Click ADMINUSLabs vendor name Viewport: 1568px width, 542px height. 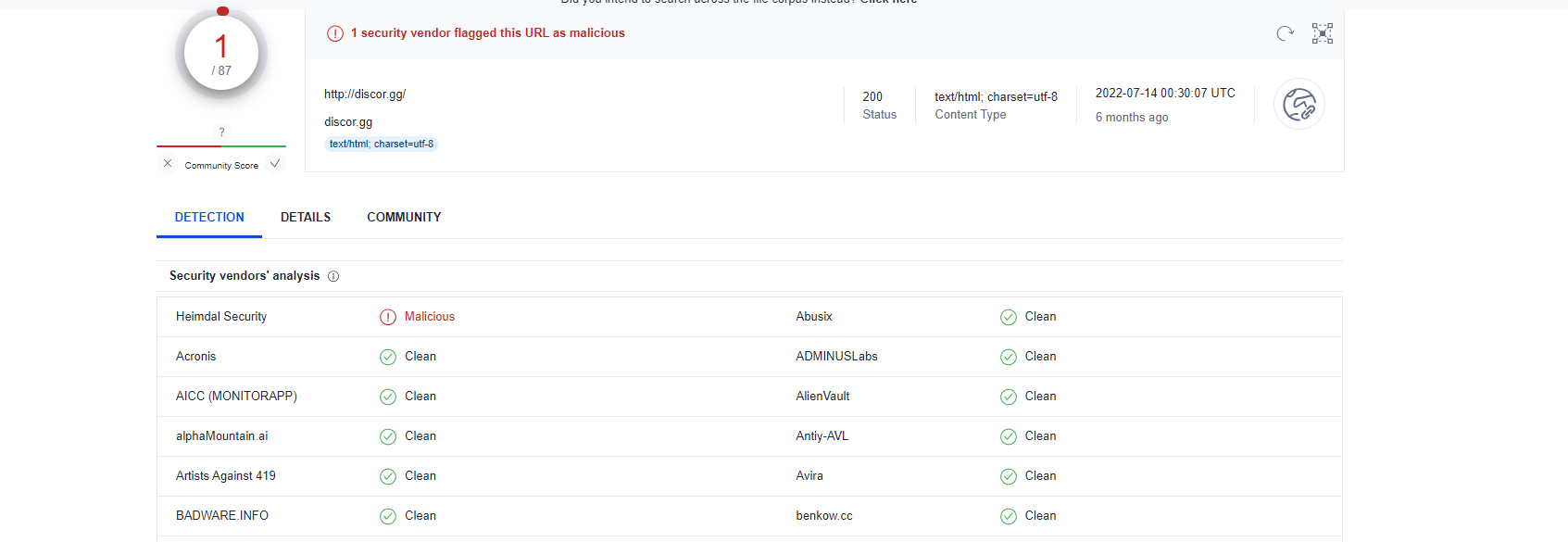[836, 357]
